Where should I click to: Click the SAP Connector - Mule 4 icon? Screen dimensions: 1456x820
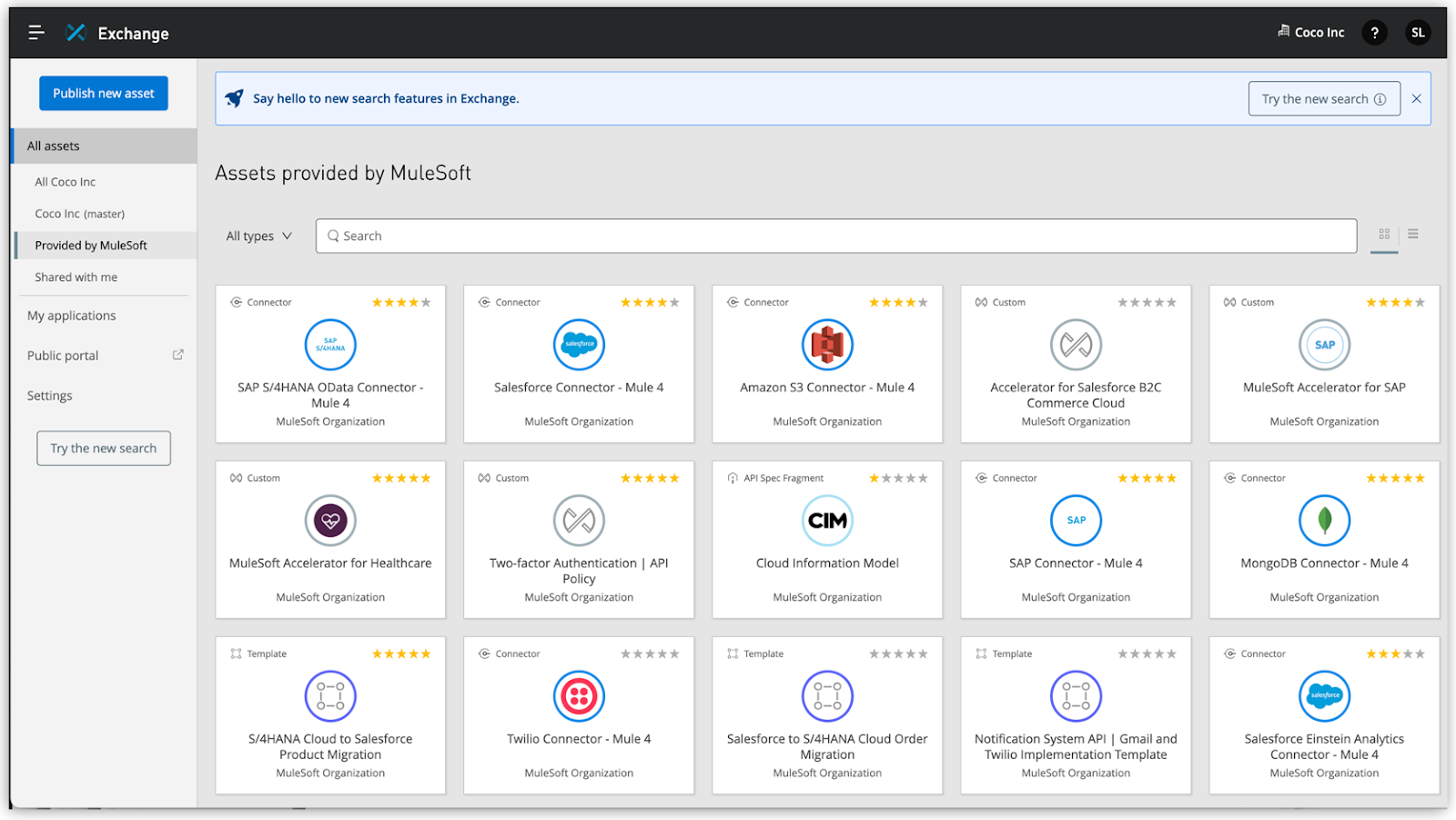coord(1076,521)
